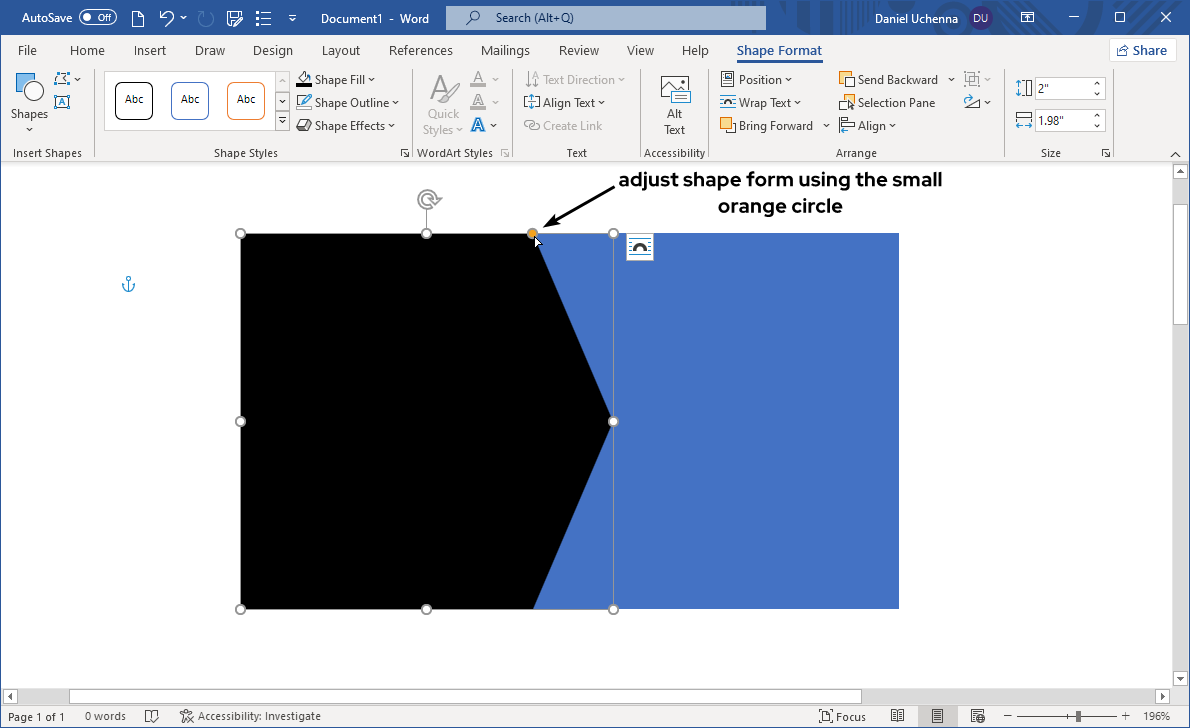1190x728 pixels.
Task: Open the Insert tab
Action: (x=150, y=51)
